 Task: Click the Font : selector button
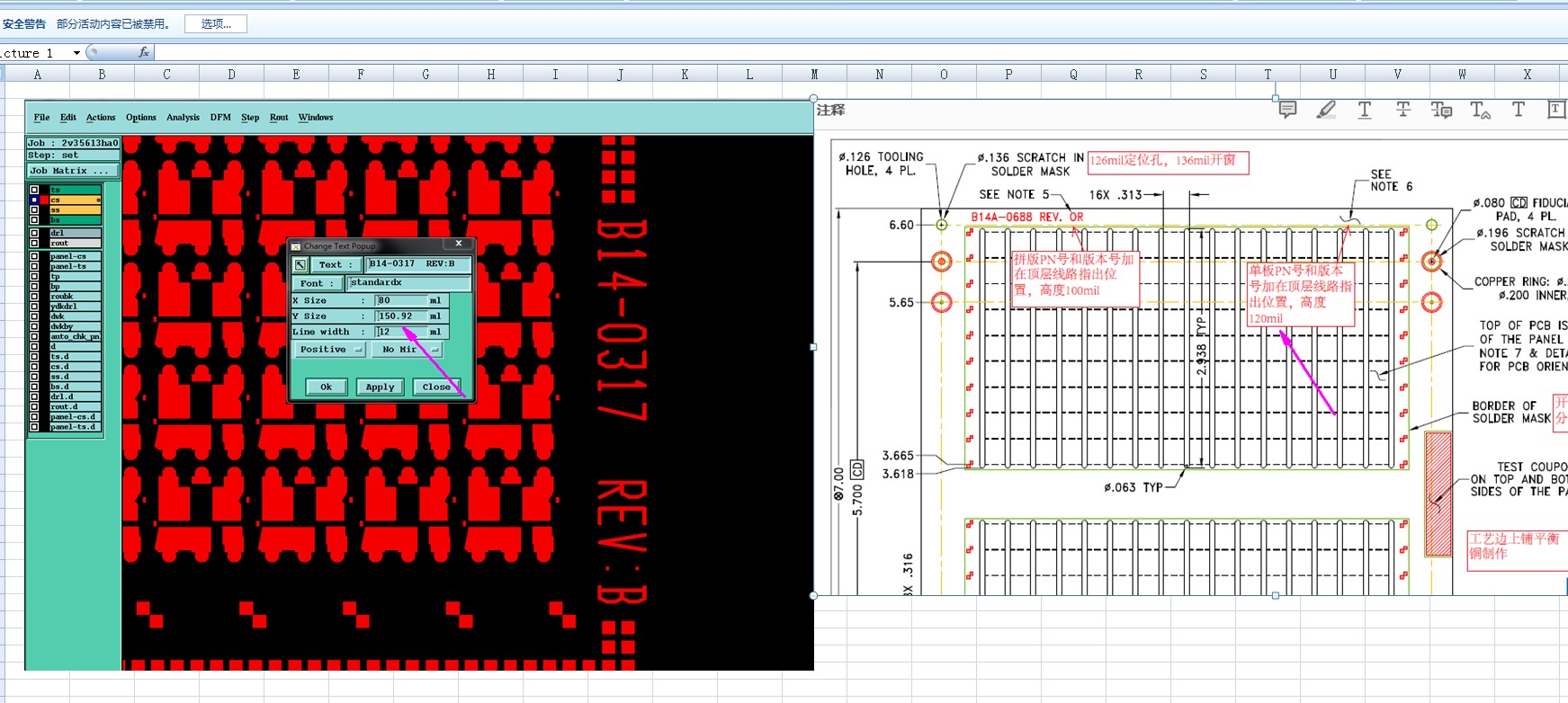(x=317, y=283)
